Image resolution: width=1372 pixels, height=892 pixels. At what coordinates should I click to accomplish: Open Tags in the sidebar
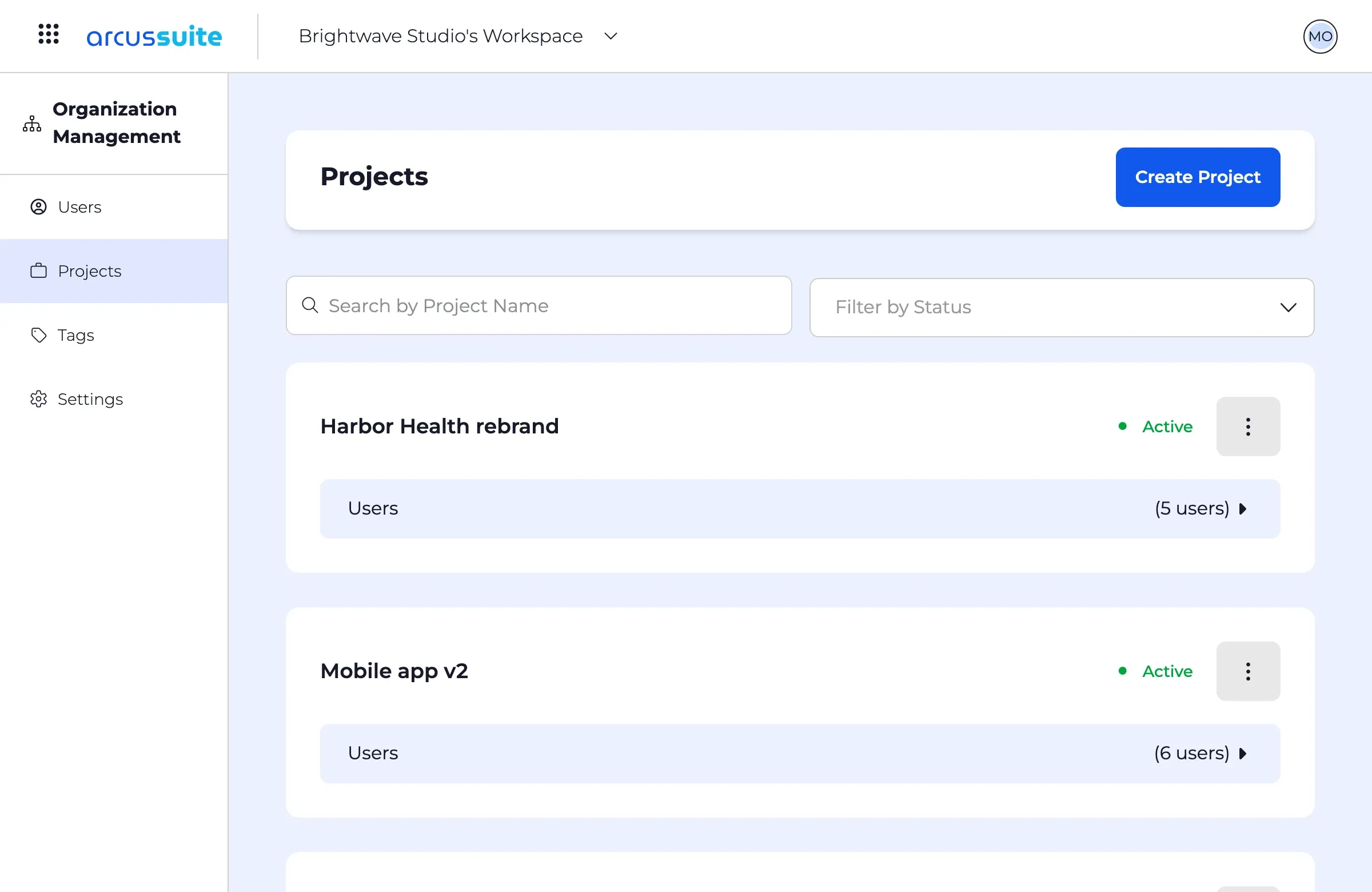[x=114, y=335]
